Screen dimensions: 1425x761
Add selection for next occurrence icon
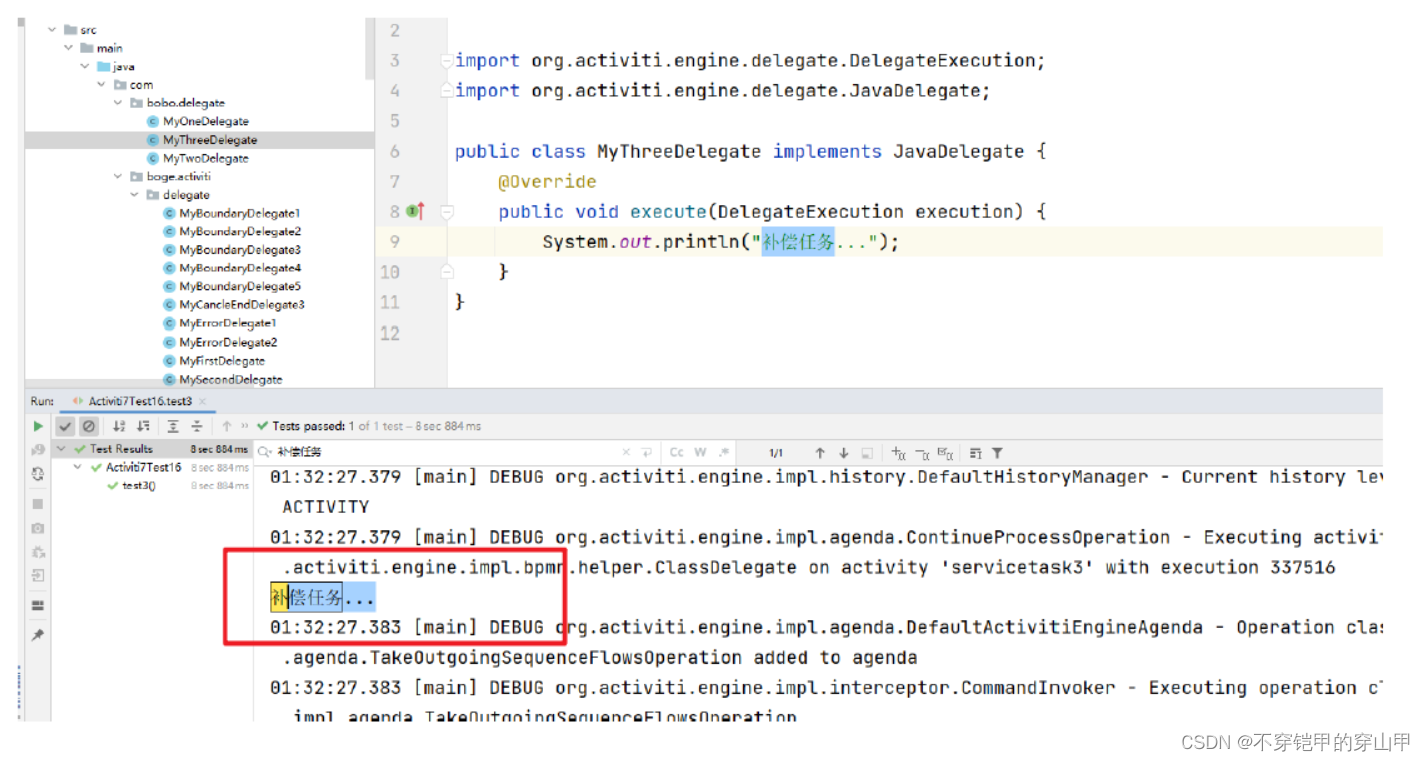tap(898, 453)
